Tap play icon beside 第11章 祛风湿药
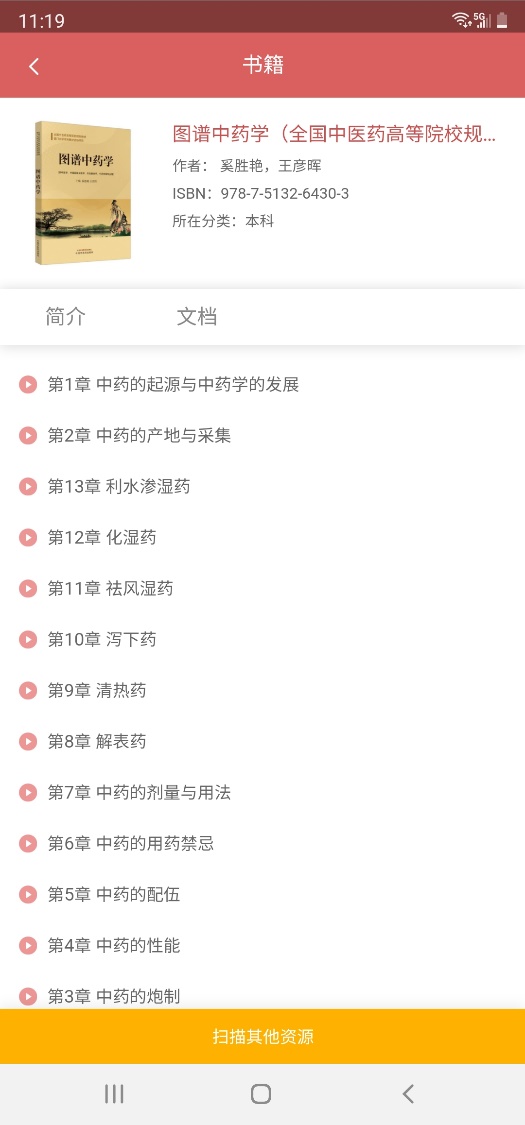Viewport: 525px width, 1125px height. [x=28, y=588]
